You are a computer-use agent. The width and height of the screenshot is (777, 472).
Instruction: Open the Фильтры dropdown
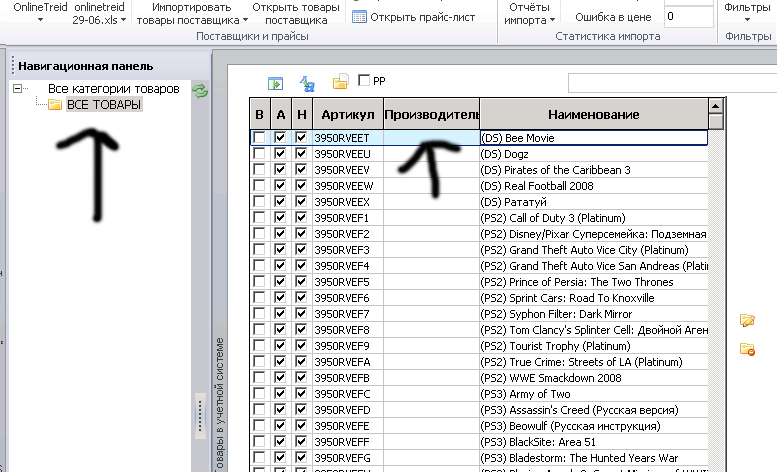[747, 13]
